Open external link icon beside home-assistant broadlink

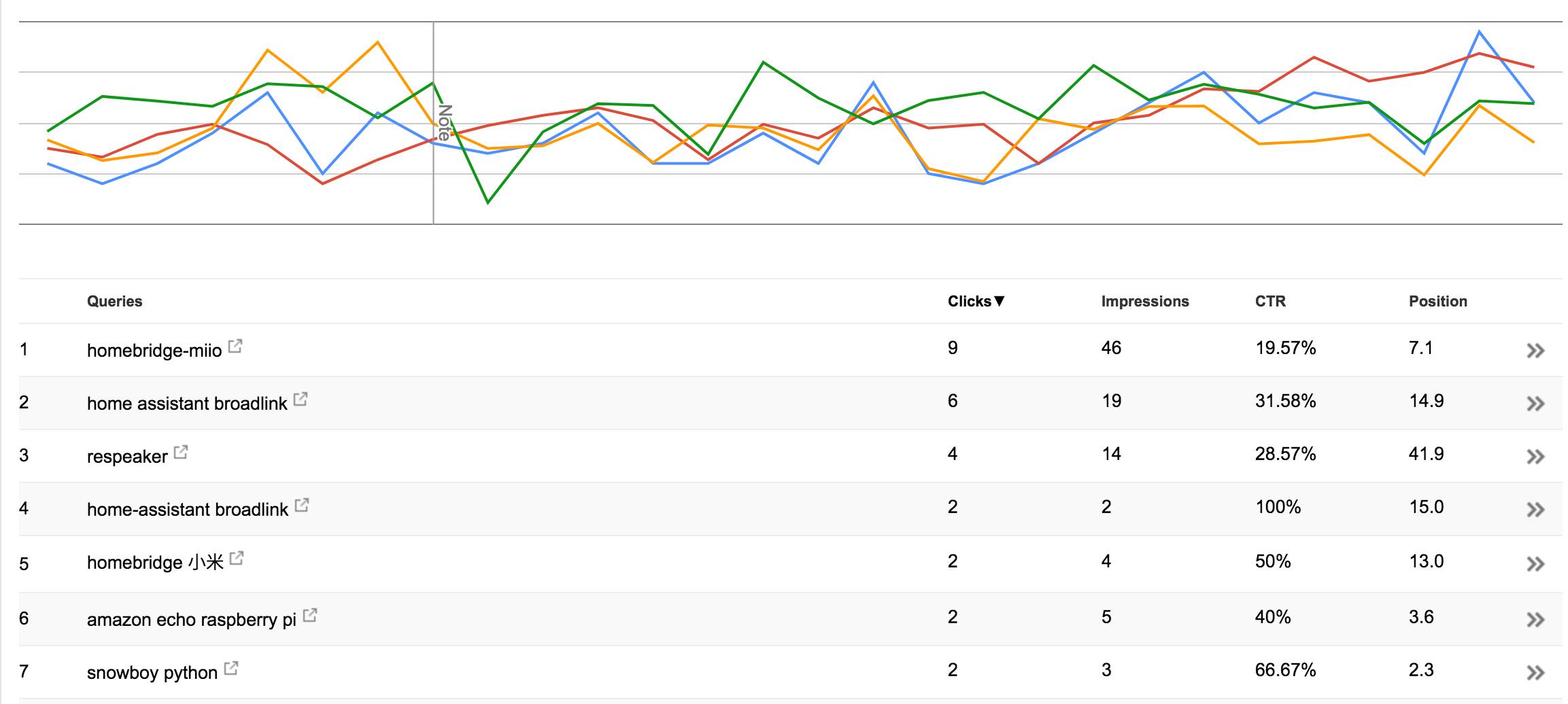click(302, 506)
